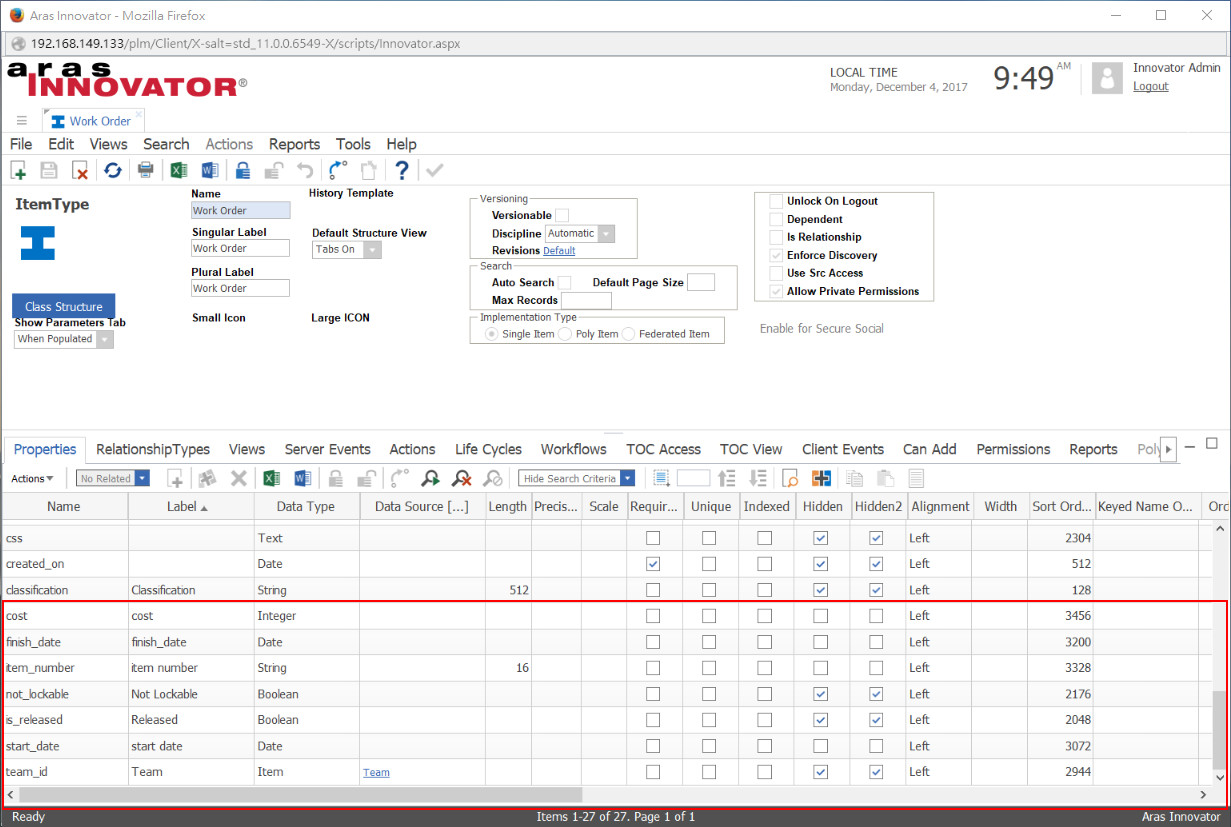Toggle the Is Relationship checkbox

(x=776, y=237)
